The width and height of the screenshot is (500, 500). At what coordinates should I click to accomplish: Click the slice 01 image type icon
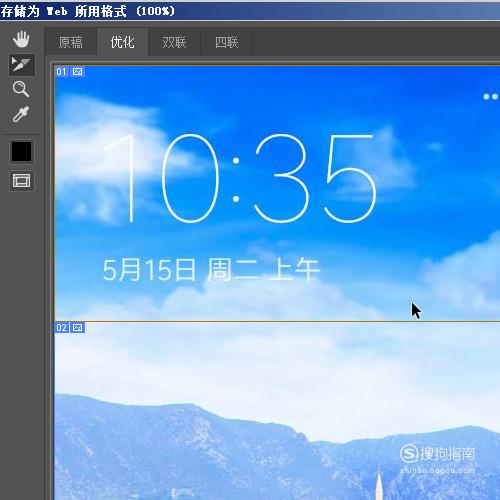point(78,72)
